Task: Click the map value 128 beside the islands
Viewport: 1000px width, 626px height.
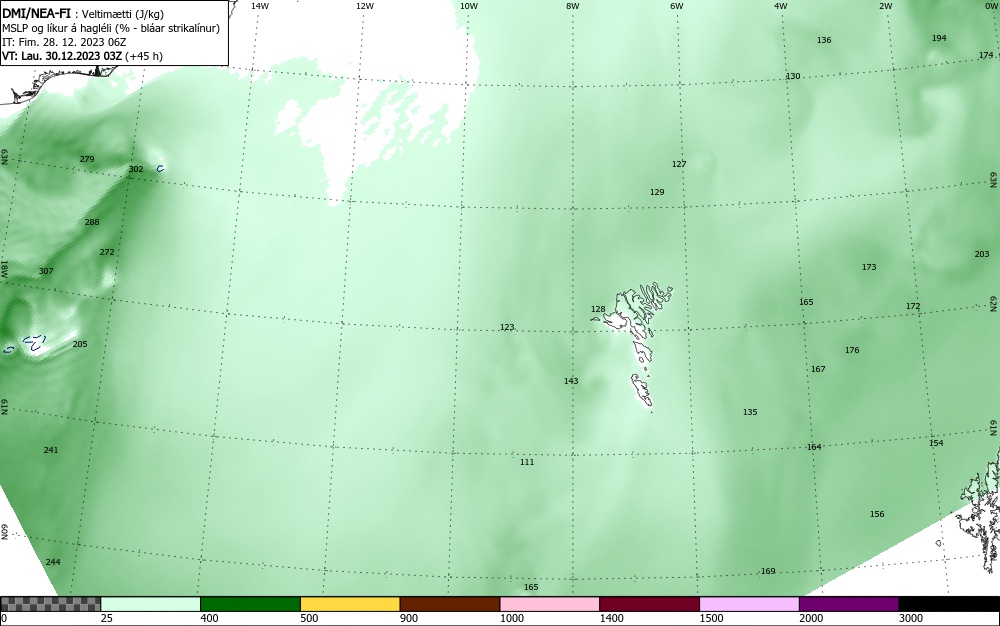Action: [x=598, y=309]
